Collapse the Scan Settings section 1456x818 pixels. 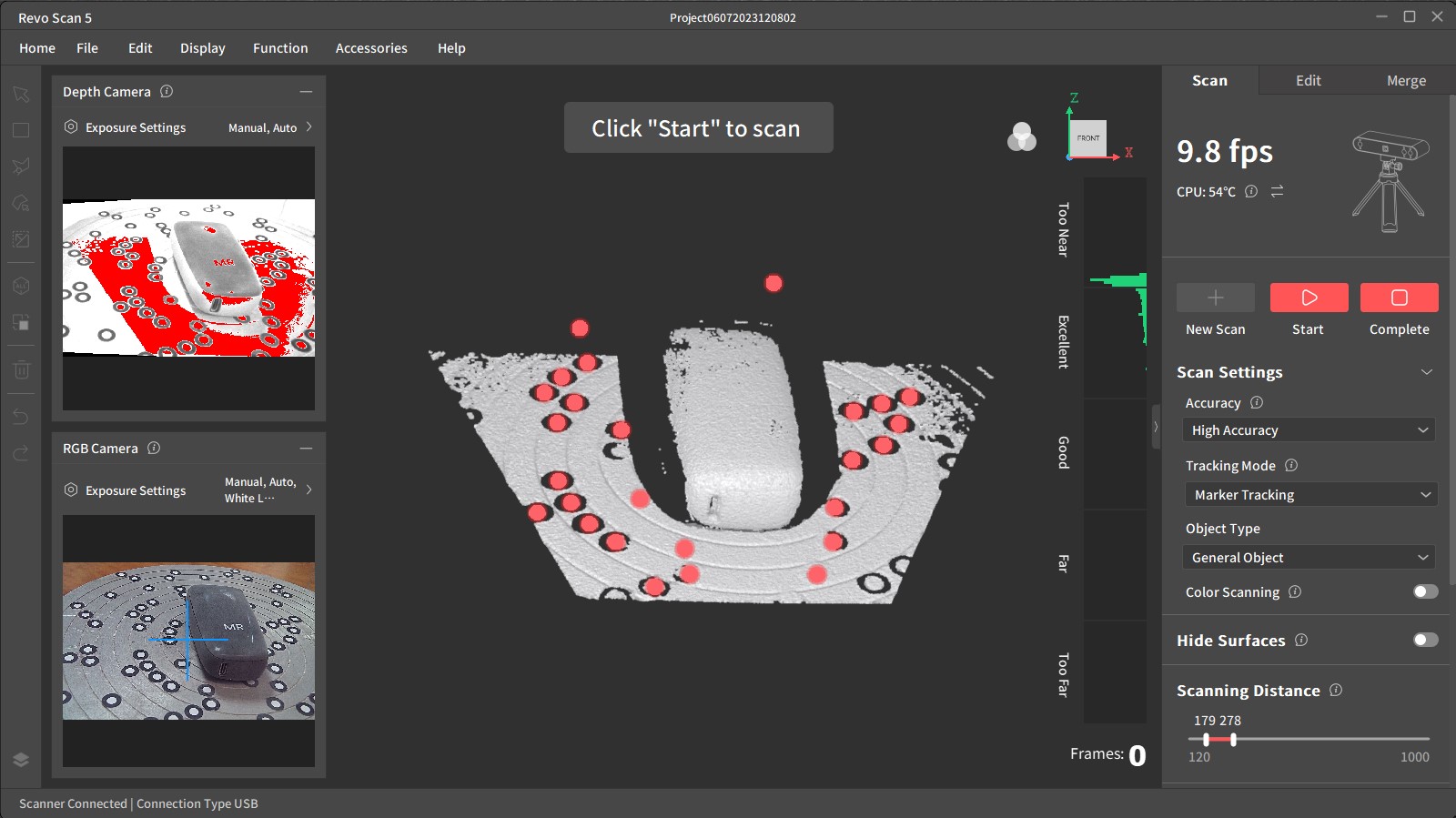(1426, 372)
